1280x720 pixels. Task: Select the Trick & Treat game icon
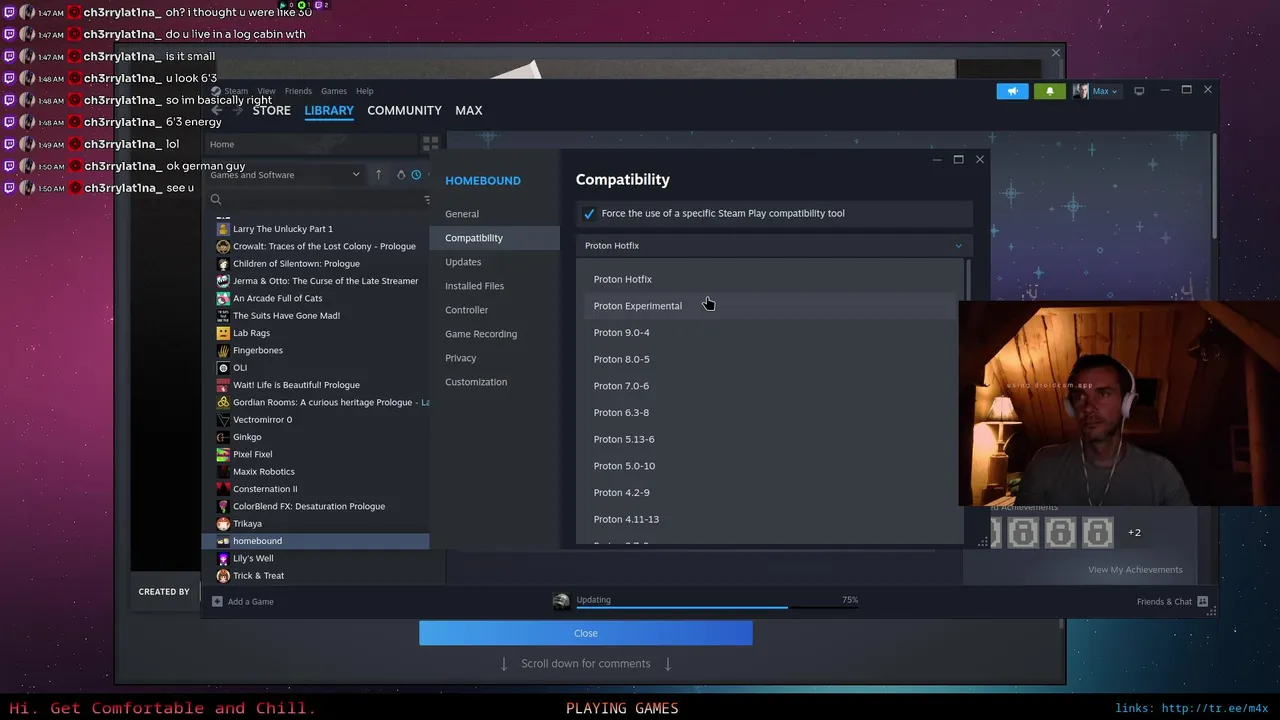pos(223,576)
